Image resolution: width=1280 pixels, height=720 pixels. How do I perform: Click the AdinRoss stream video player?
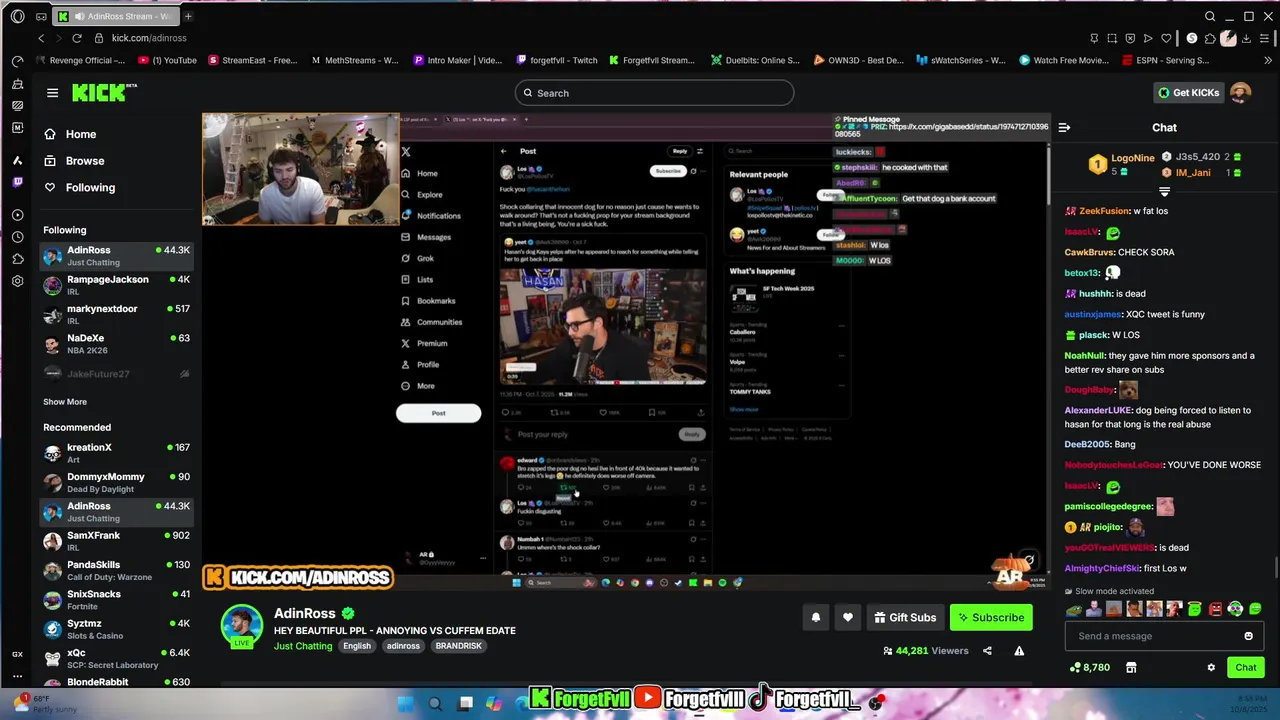click(x=626, y=351)
